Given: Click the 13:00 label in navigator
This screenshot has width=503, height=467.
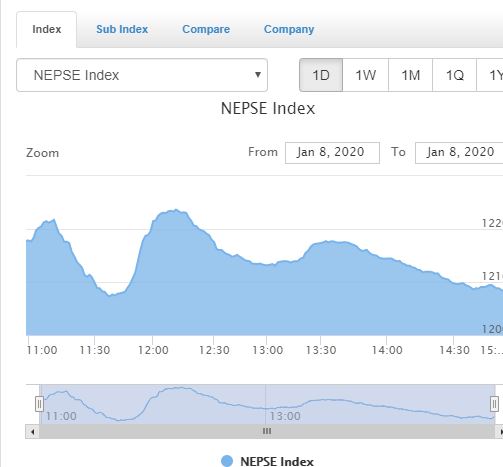Looking at the screenshot, I should (285, 416).
